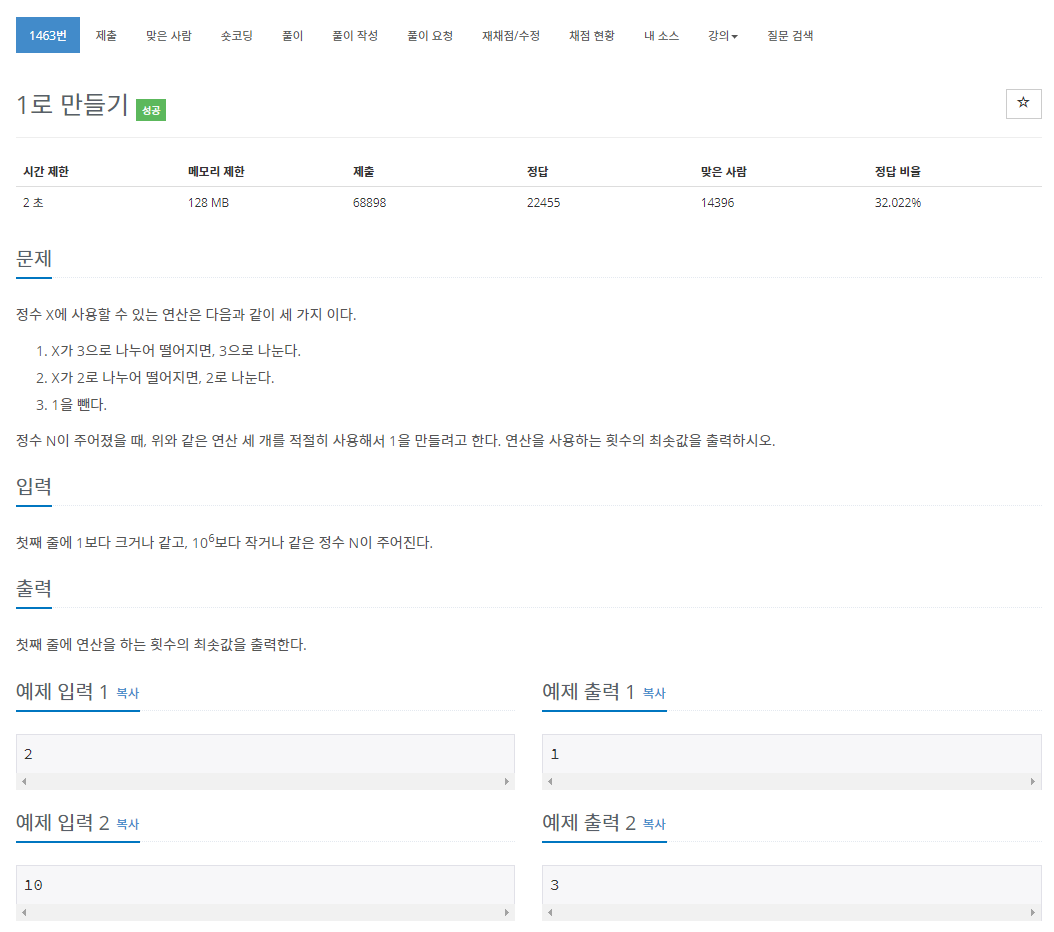Click the 맞은 사람 column header in table

(x=723, y=171)
